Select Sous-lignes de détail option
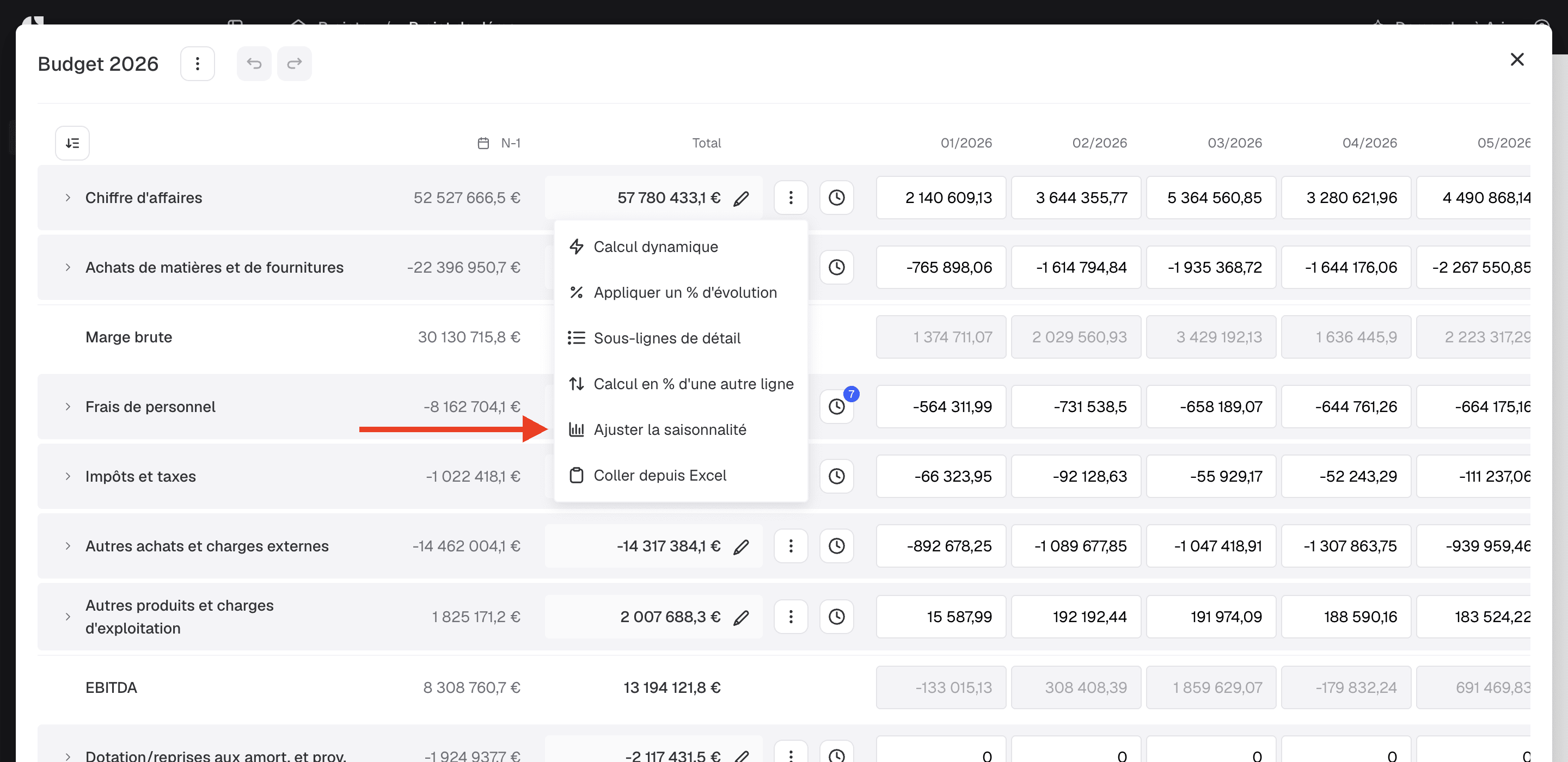Screen dimensions: 1568x762 pyautogui.click(x=681, y=338)
